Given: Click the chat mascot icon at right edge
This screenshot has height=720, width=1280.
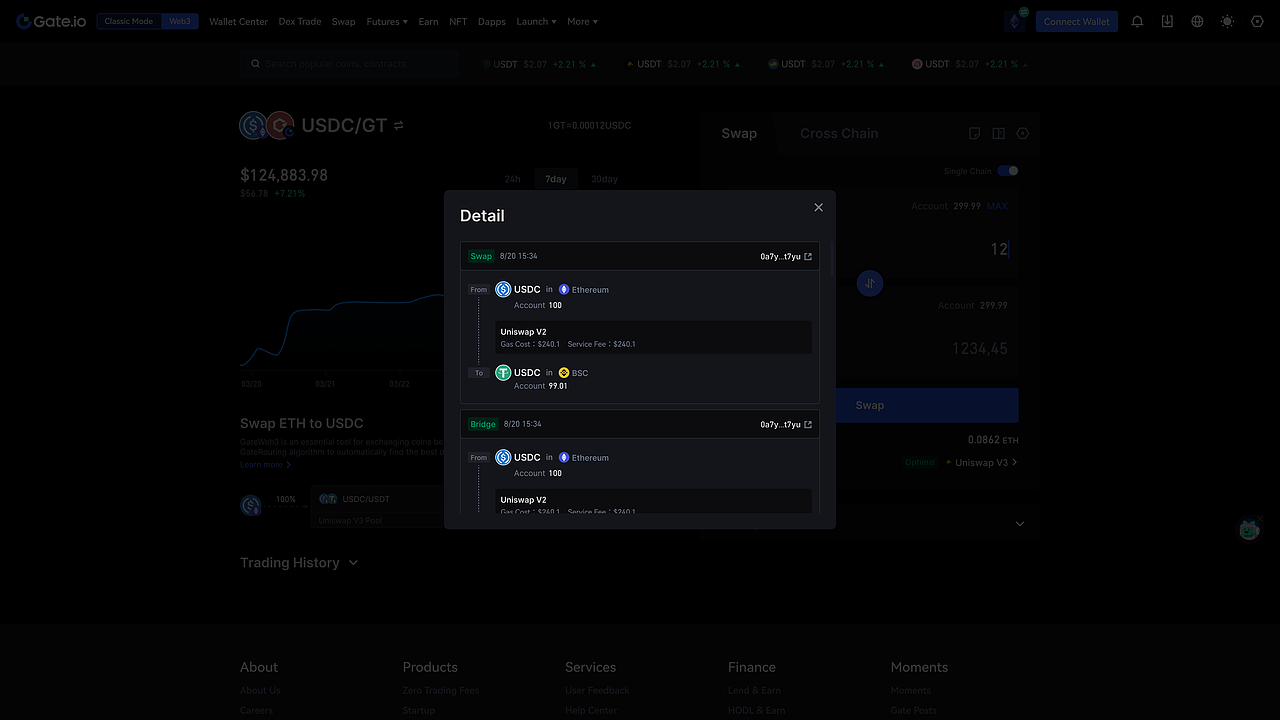Looking at the screenshot, I should [x=1249, y=529].
